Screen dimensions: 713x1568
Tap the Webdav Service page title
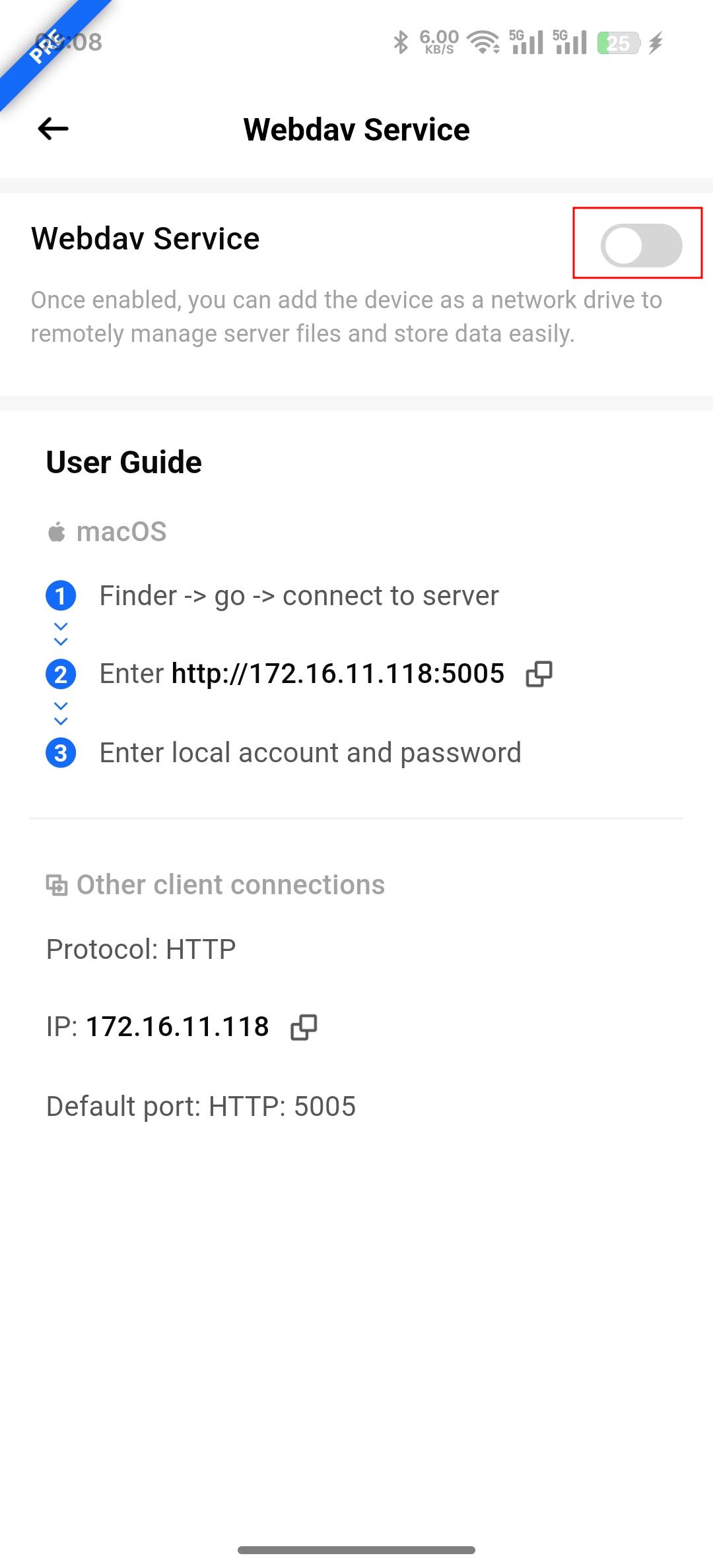[x=356, y=129]
